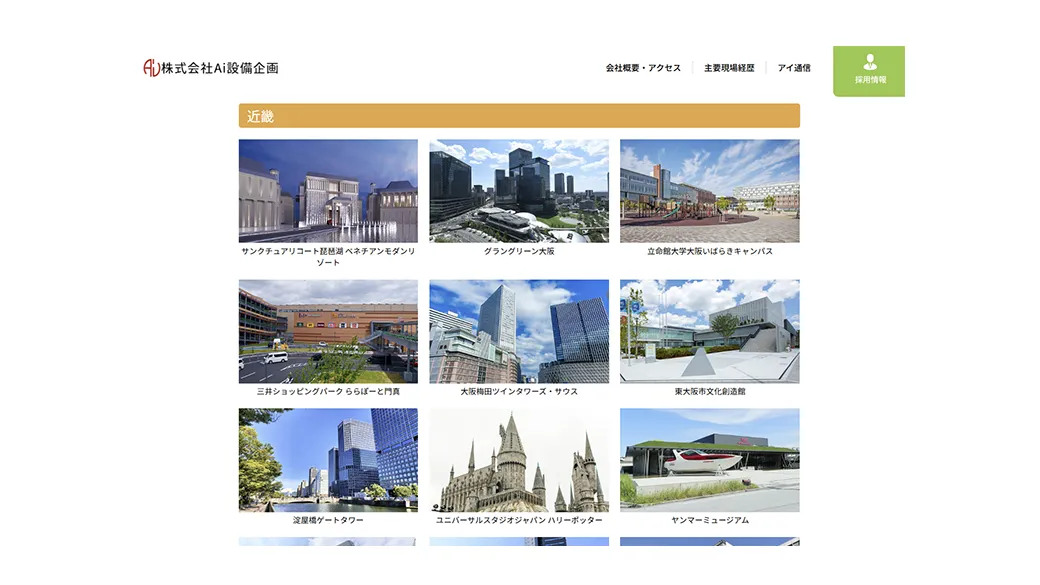Click caption ユニバーサルスタジオジャパン ハリーポッター
Viewport: 1040px width, 585px height.
click(x=519, y=520)
